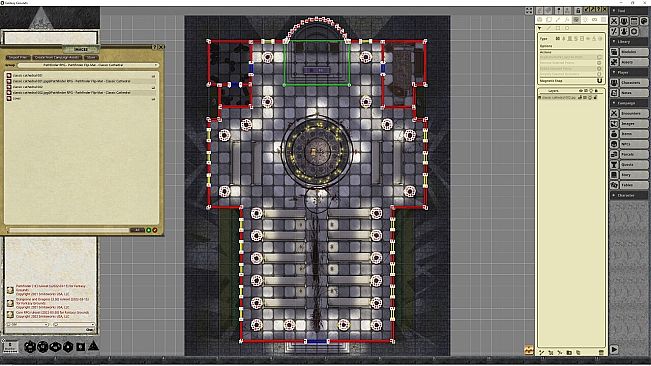This screenshot has width=651, height=366.
Task: Click the modifier box left of dice
Action: pyautogui.click(x=10, y=346)
